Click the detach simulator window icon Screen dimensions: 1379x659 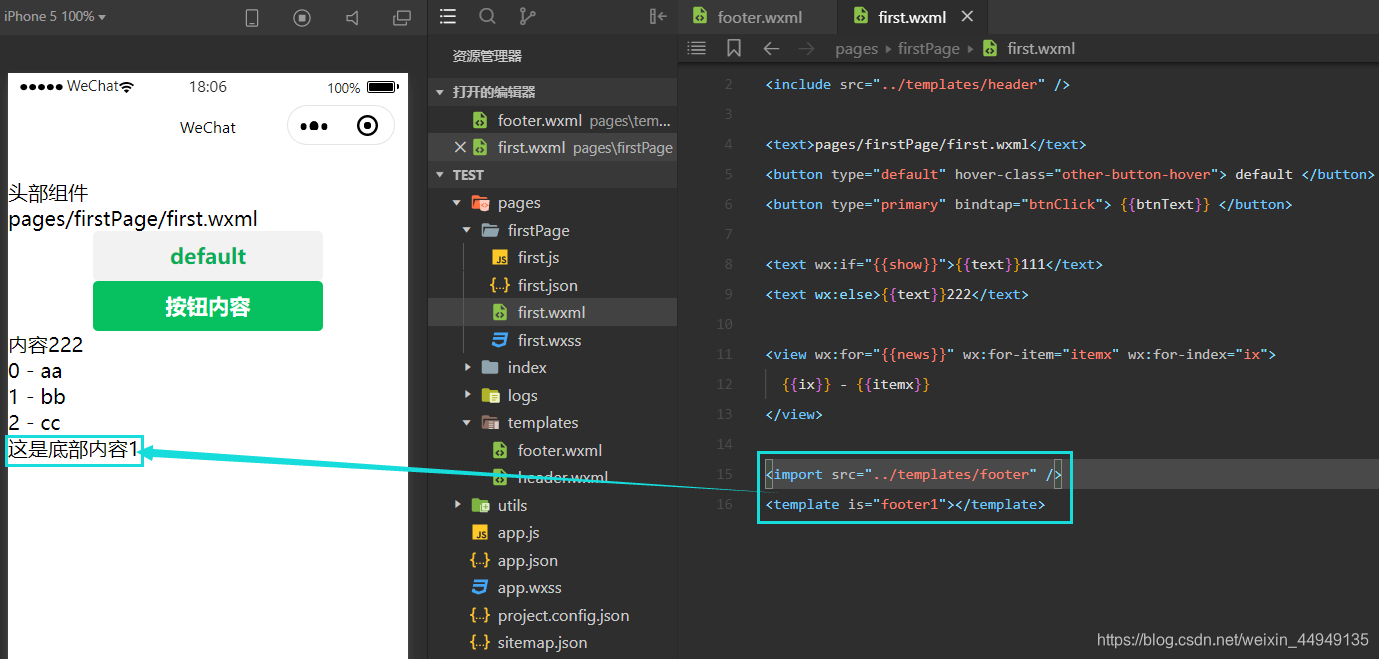402,18
